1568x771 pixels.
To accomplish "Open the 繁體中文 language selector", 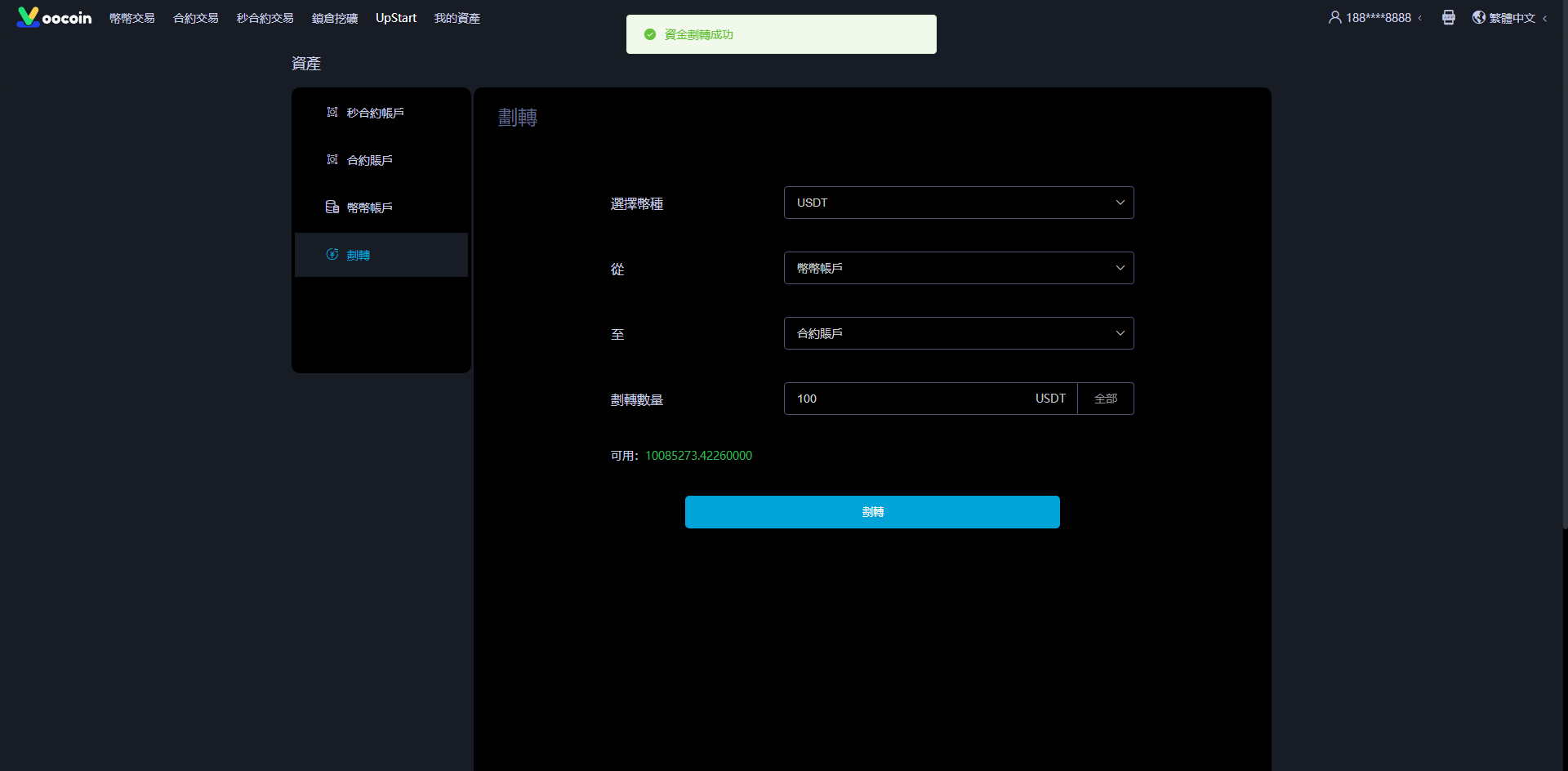I will coord(1512,18).
